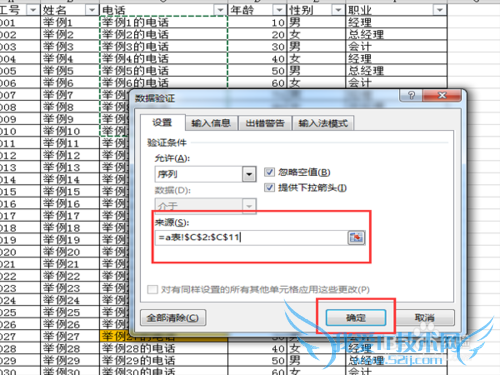Select the age cell with value 30 in row 003
500x375 pixels.
tap(257, 46)
